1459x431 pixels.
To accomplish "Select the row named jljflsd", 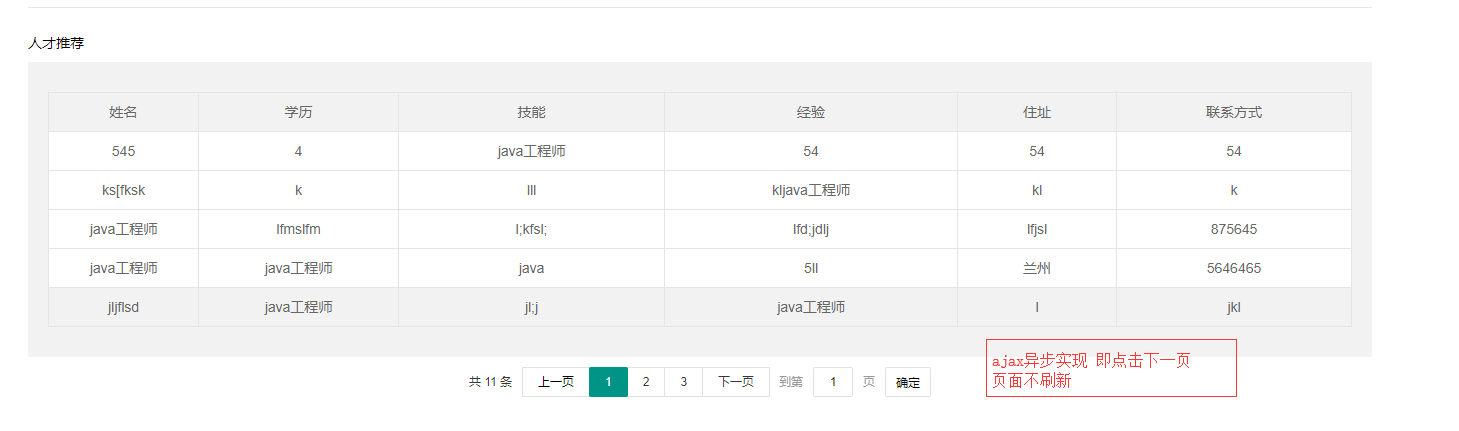I will [124, 307].
